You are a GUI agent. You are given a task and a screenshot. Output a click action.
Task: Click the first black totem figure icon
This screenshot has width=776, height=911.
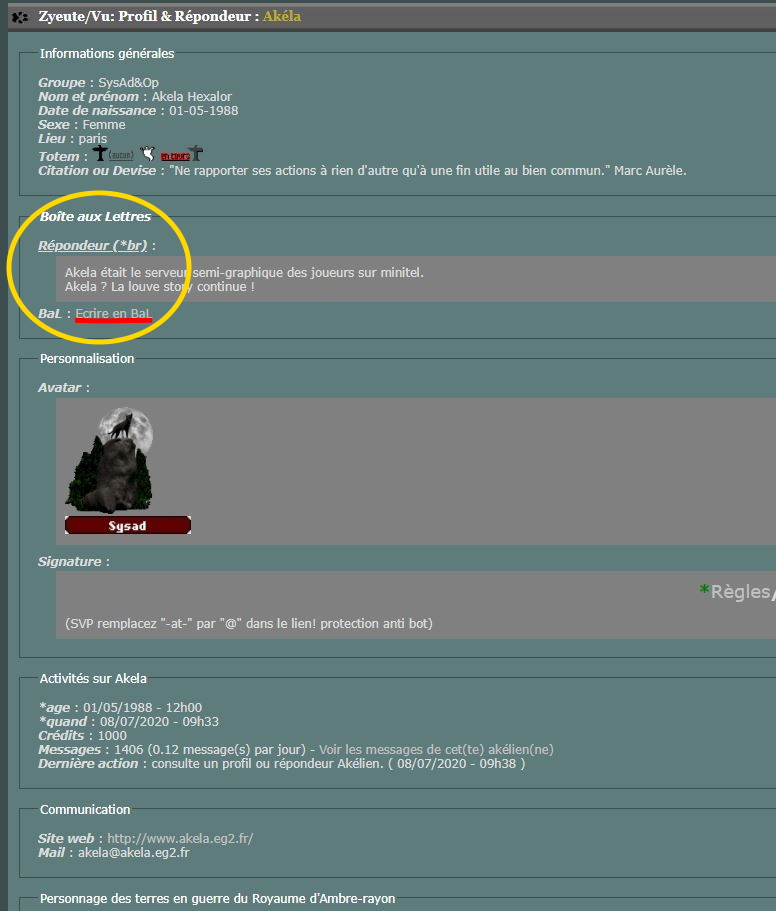click(x=99, y=154)
